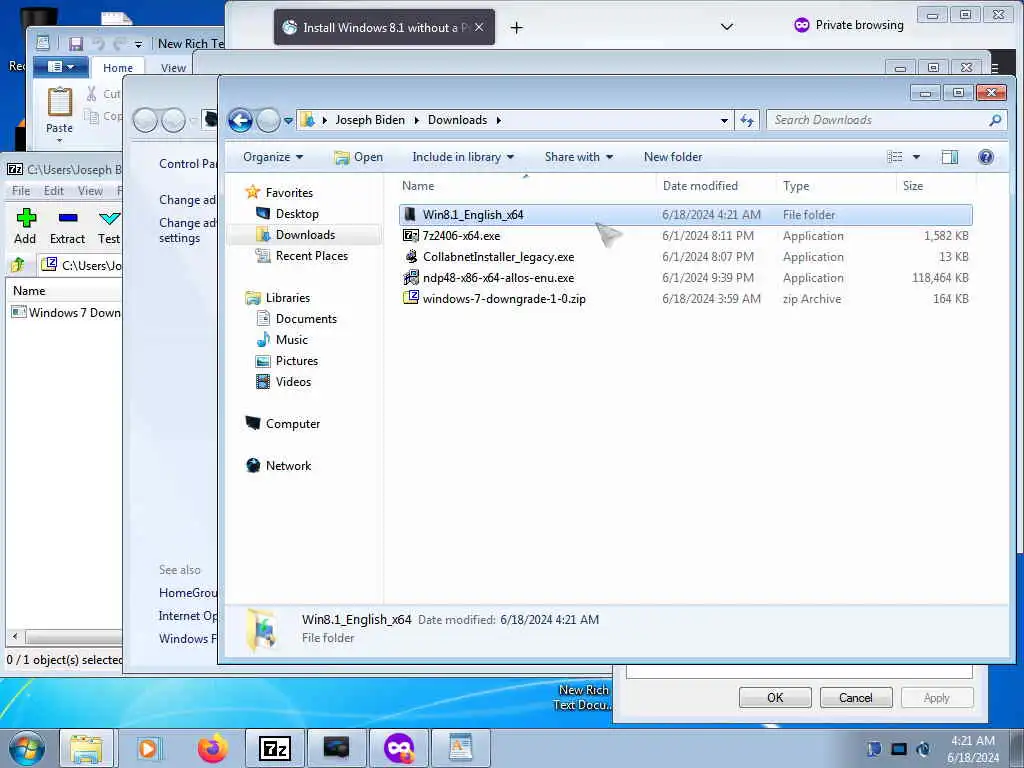The height and width of the screenshot is (768, 1024).
Task: Switch to View tab in WordPad
Action: coord(173,68)
